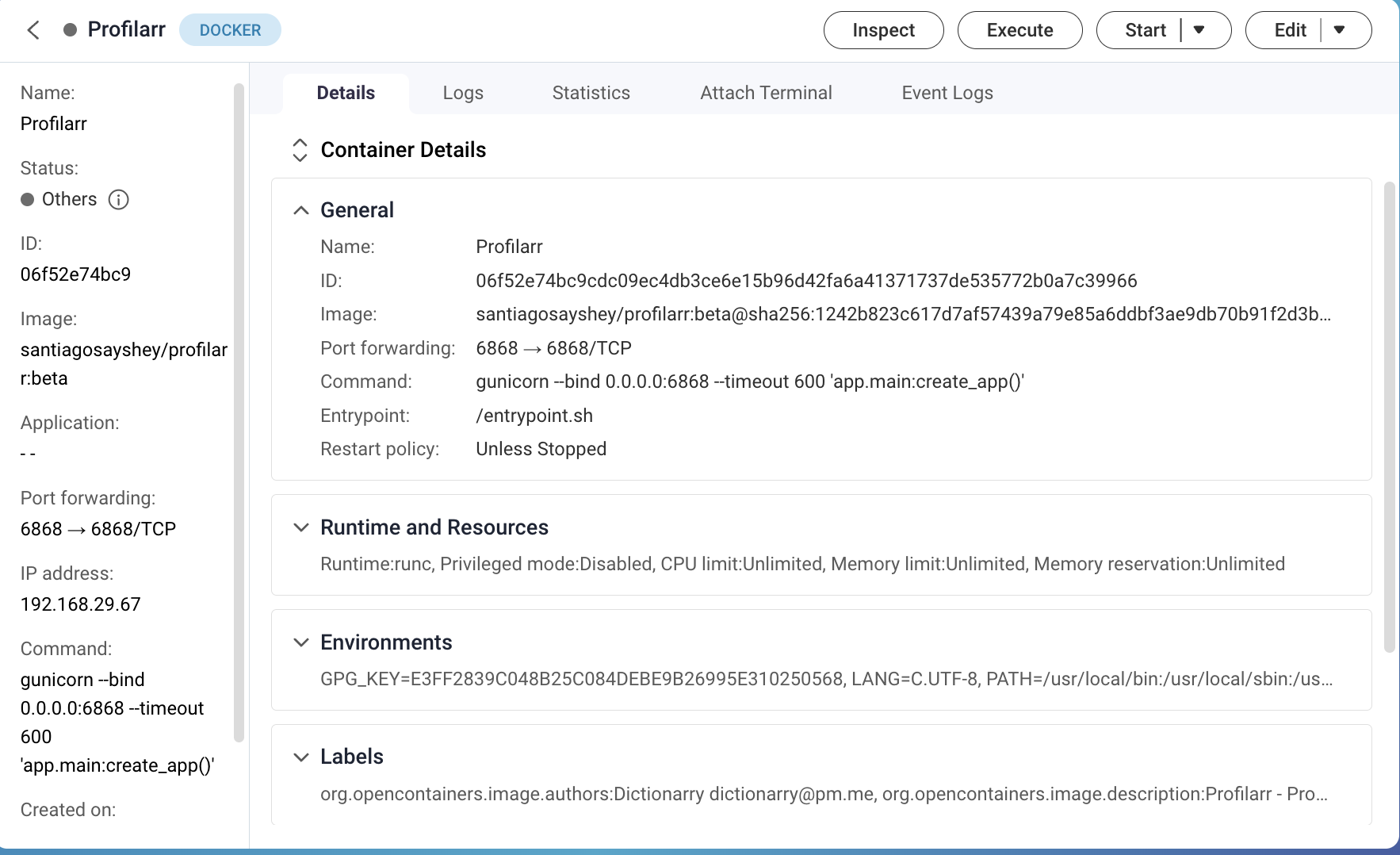Switch to the Logs tab
Viewport: 1400px width, 855px height.
tap(463, 93)
